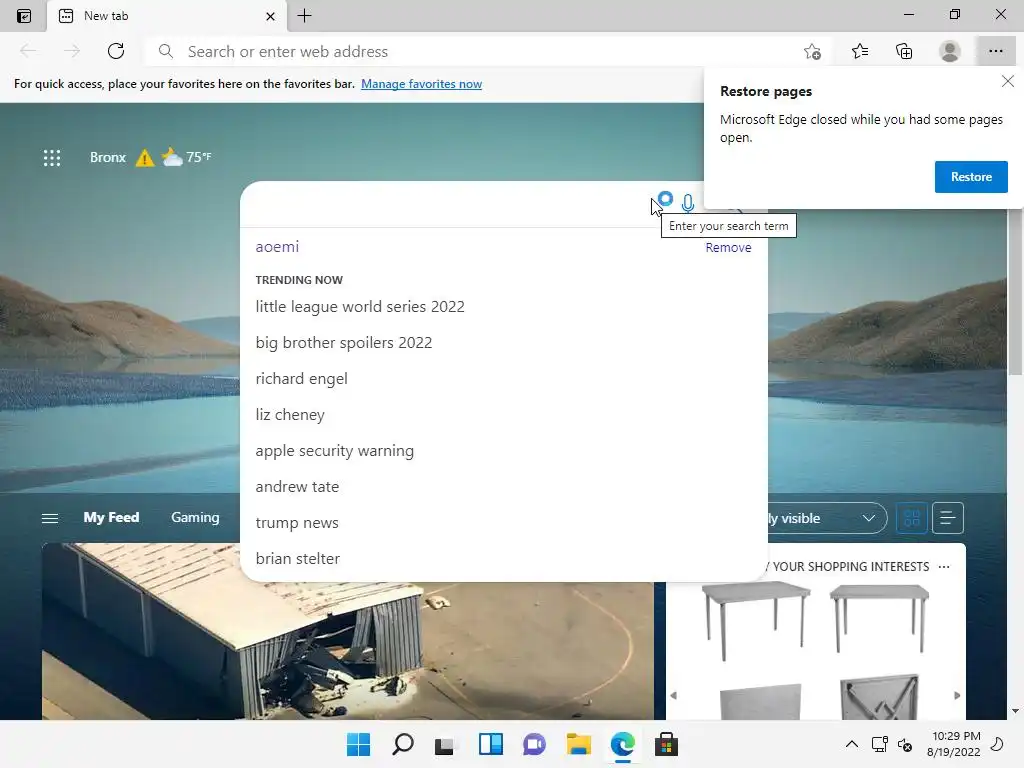Image resolution: width=1024 pixels, height=768 pixels.
Task: Choose liz cheney suggestion
Action: [290, 415]
